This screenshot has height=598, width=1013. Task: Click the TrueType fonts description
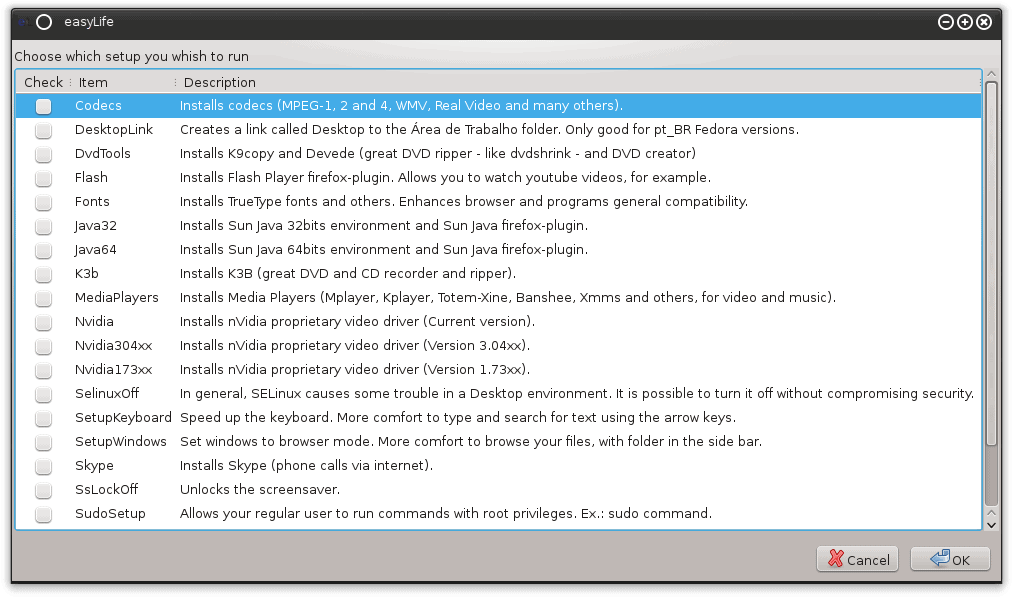(x=464, y=201)
